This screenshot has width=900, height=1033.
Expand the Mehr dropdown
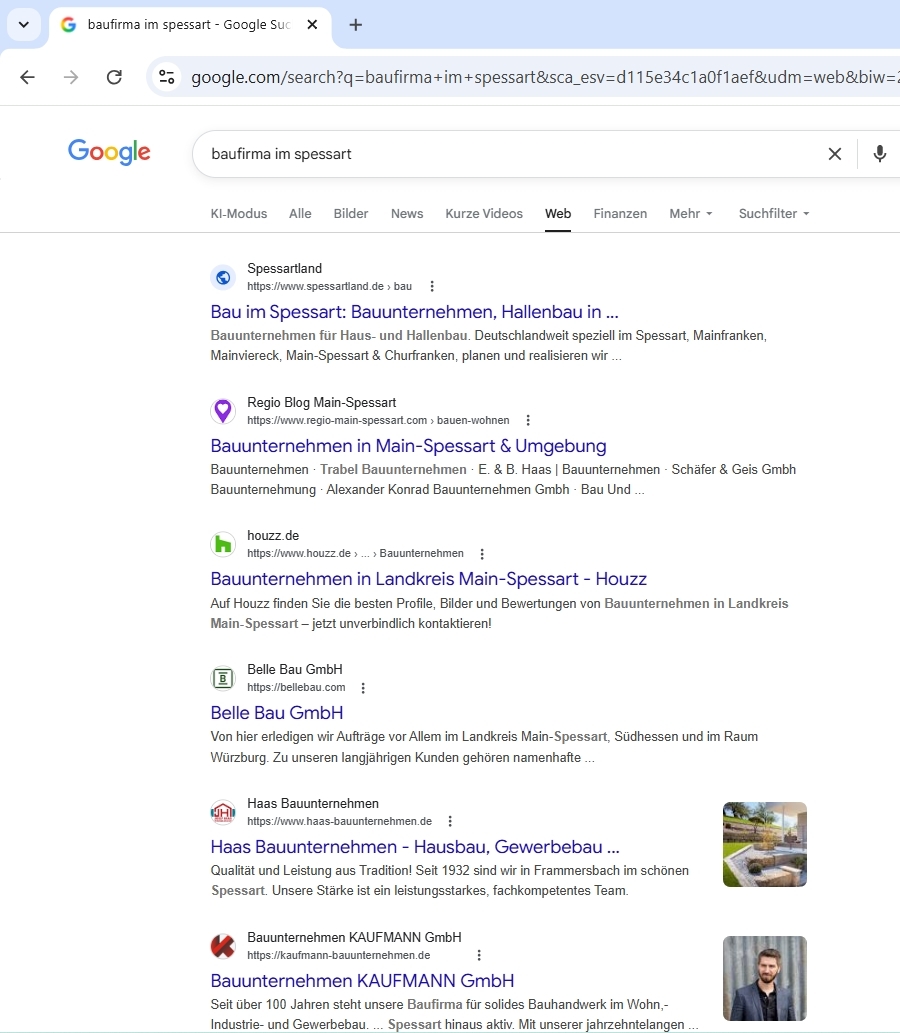click(x=691, y=214)
